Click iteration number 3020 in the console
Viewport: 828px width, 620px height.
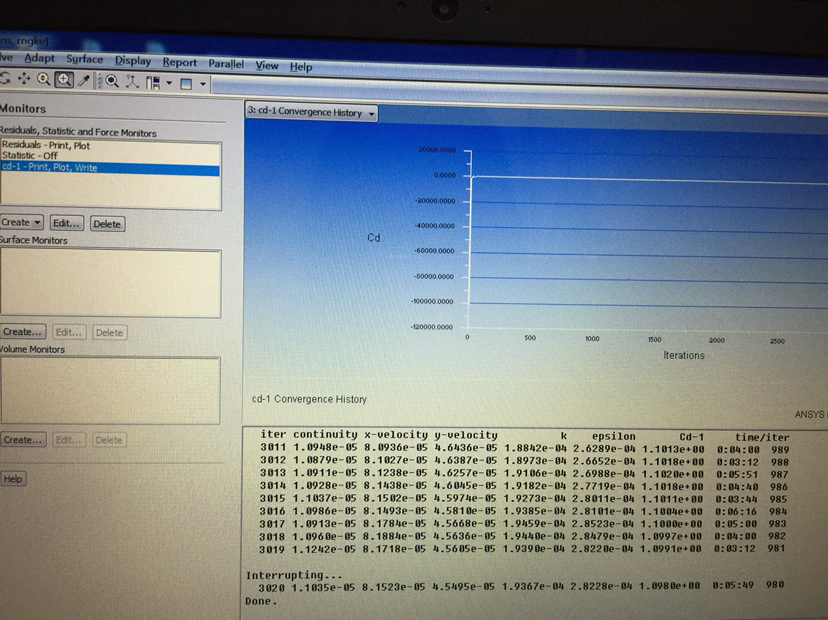271,587
